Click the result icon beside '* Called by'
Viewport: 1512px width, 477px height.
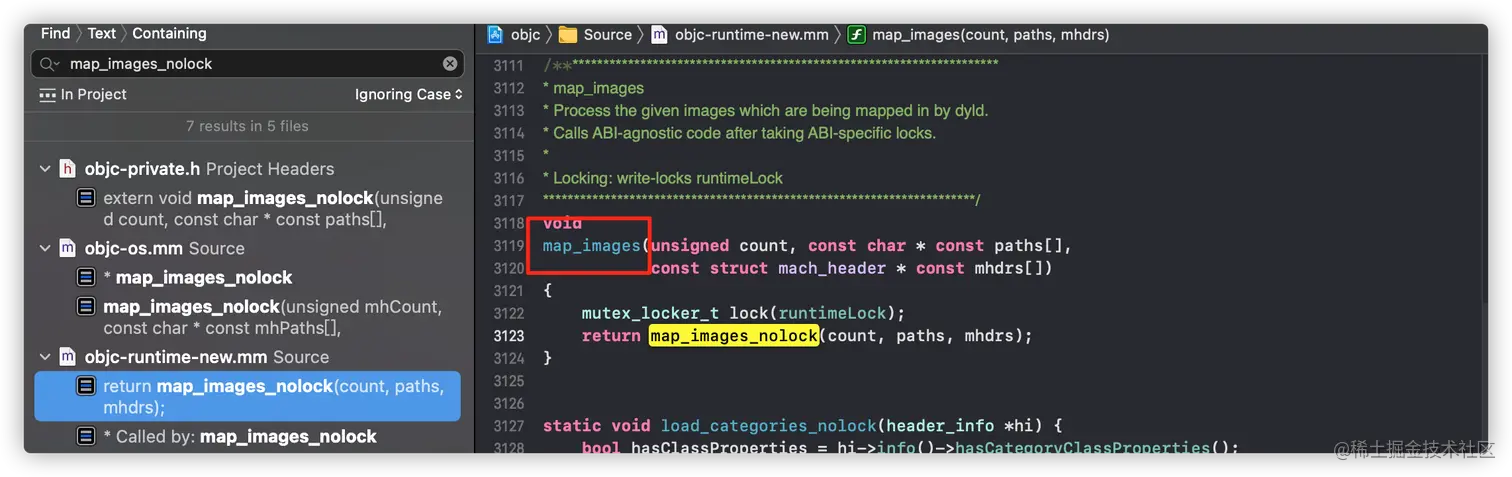[86, 437]
